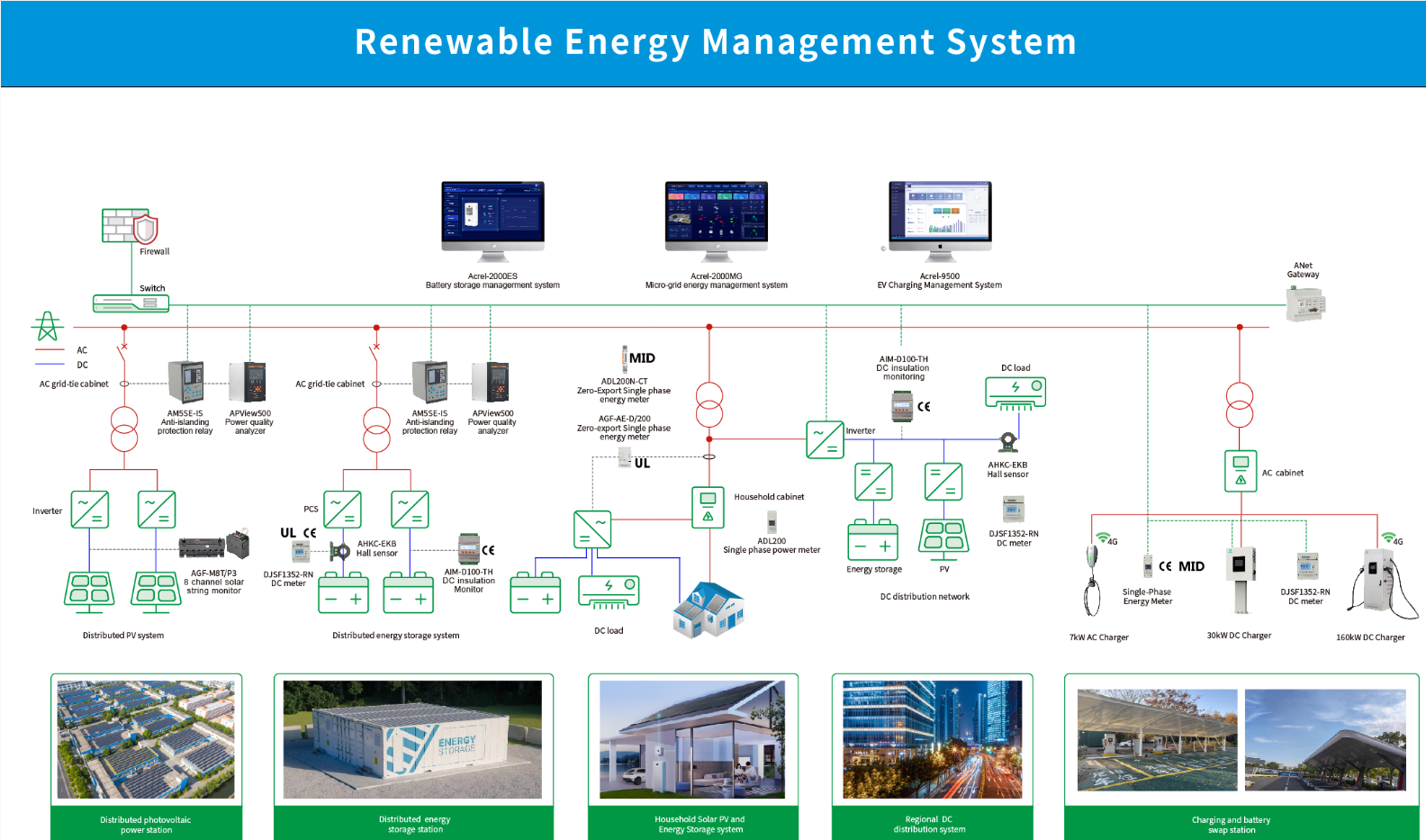Click the Household cabinet icon
Screen dimensions: 1426x840
[708, 507]
